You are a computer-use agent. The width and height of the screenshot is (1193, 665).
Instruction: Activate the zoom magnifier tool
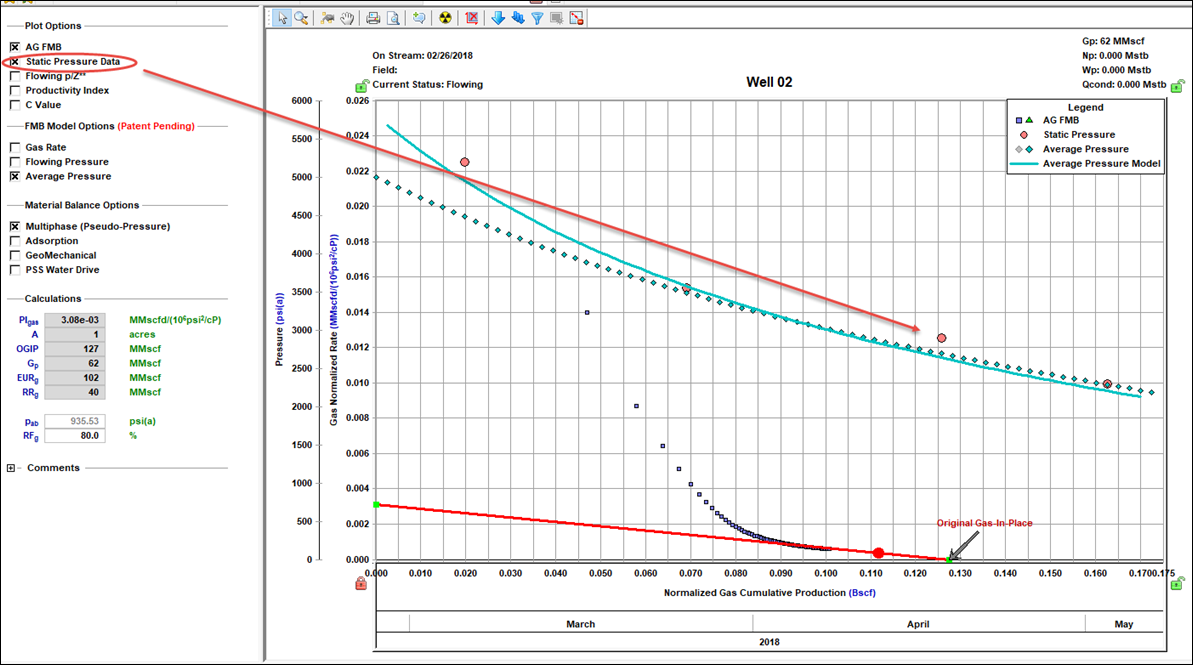point(301,18)
